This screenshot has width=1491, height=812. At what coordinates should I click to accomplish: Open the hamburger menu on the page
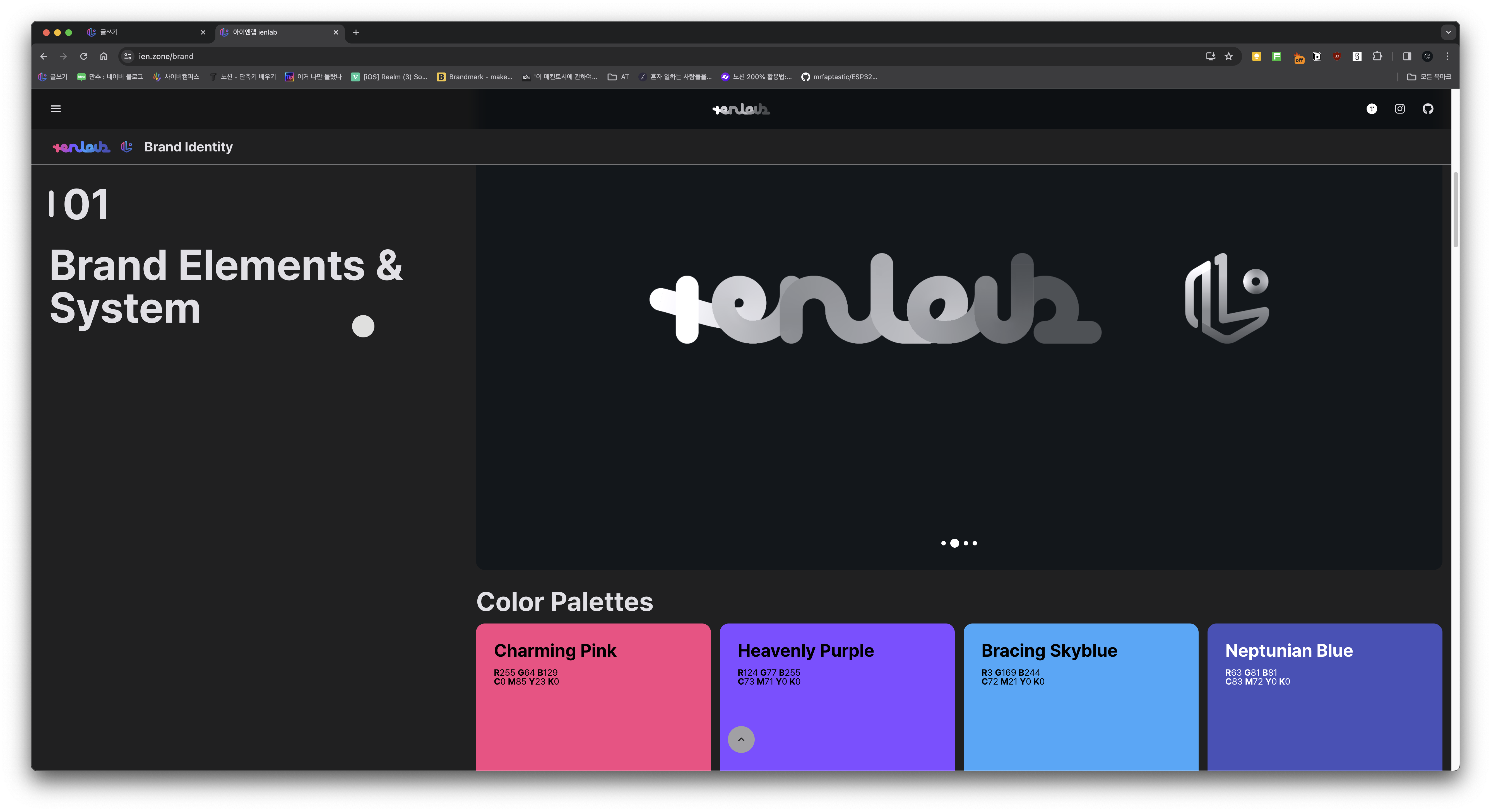pos(56,109)
